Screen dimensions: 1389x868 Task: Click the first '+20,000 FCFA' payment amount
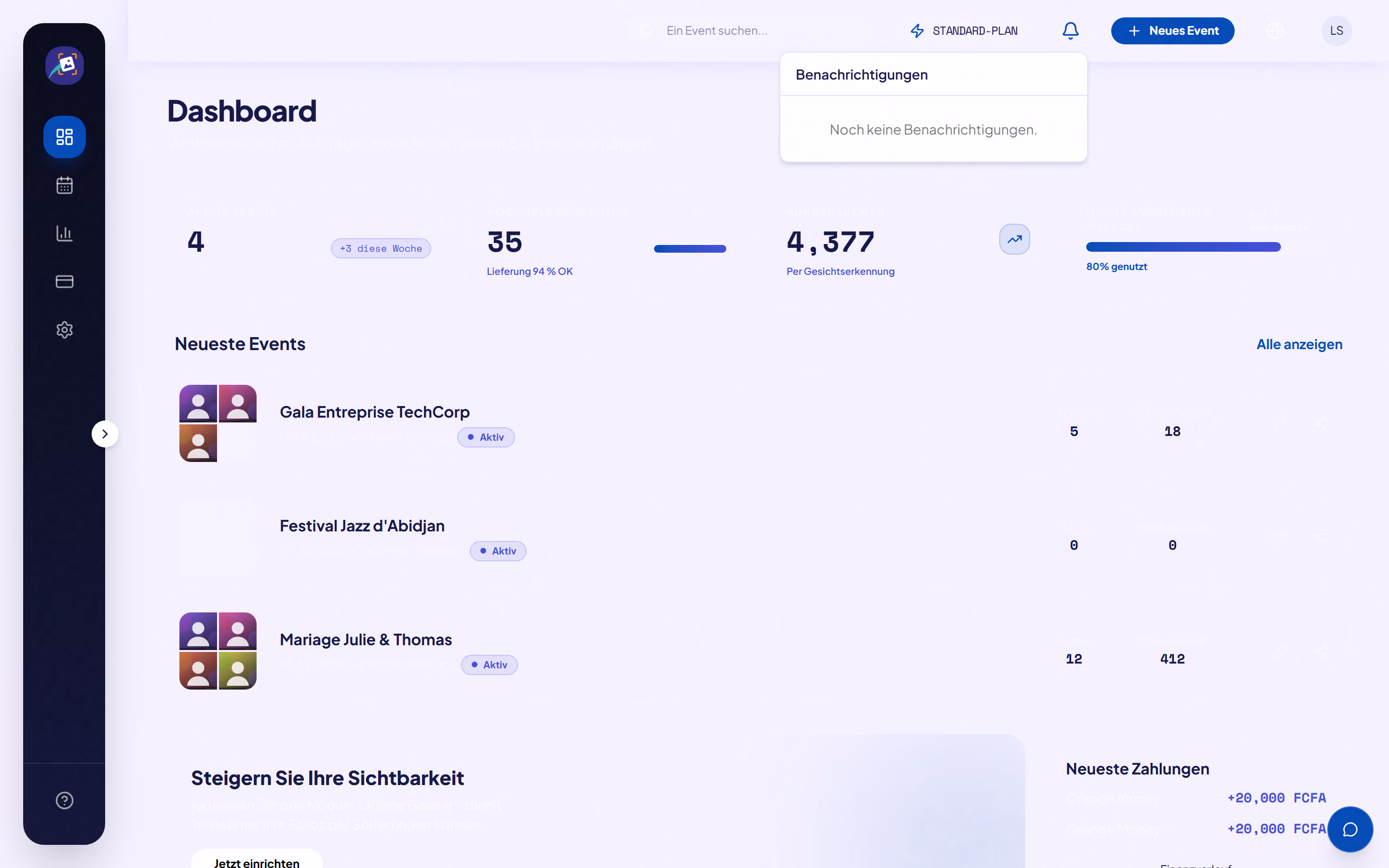pos(1277,798)
